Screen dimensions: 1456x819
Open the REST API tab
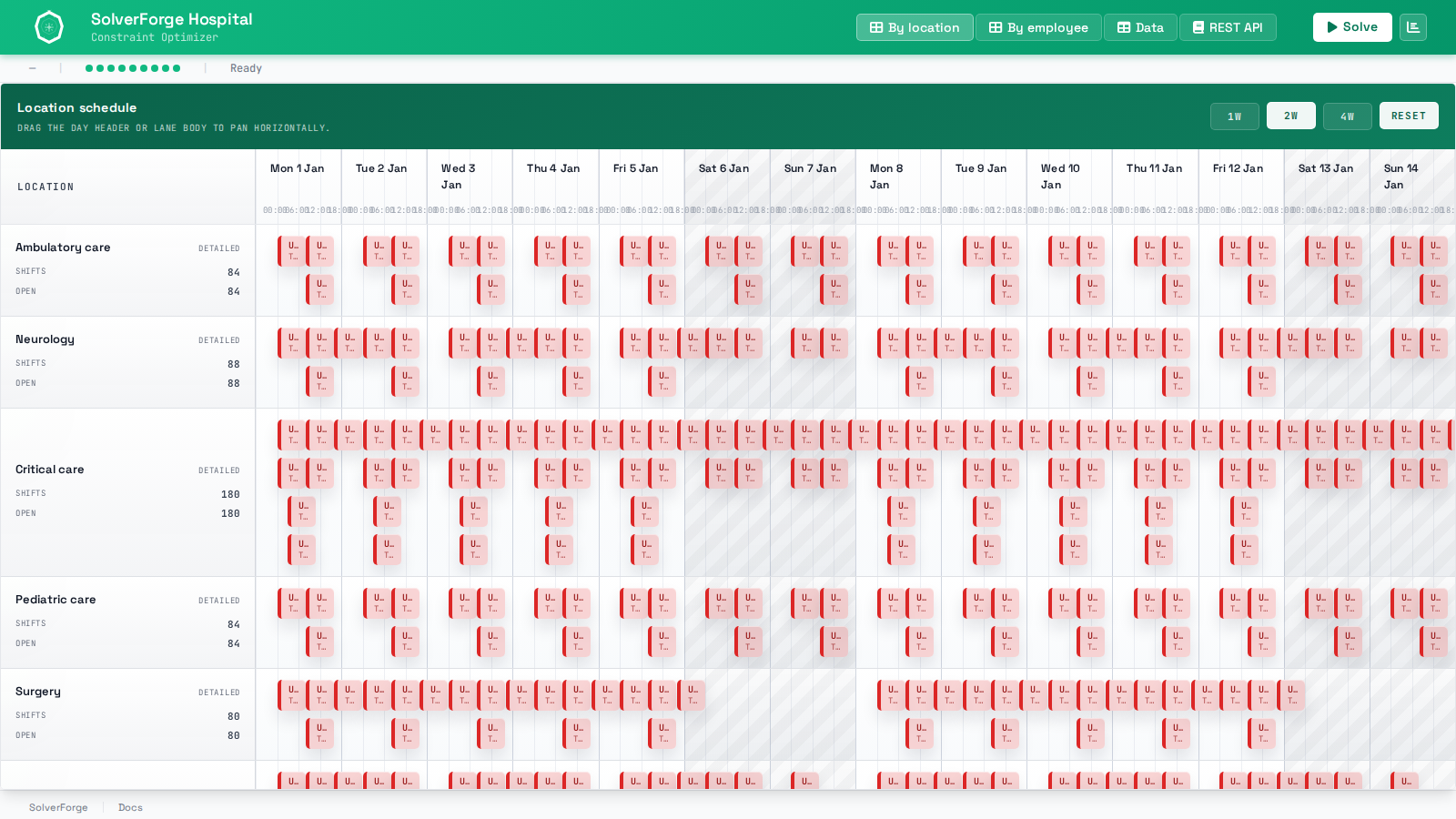[1228, 27]
